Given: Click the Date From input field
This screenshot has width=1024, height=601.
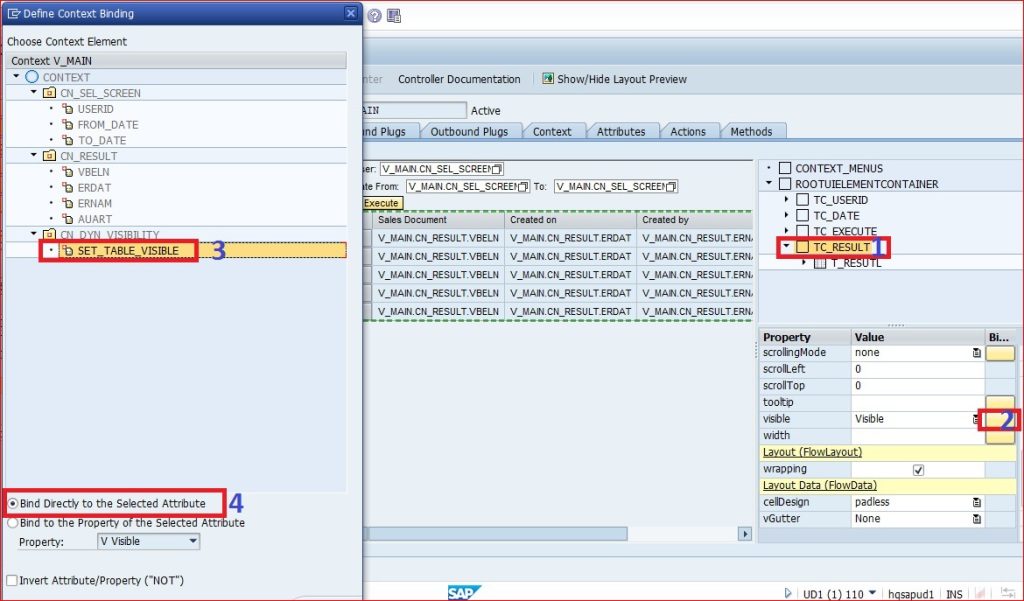Looking at the screenshot, I should click(468, 187).
